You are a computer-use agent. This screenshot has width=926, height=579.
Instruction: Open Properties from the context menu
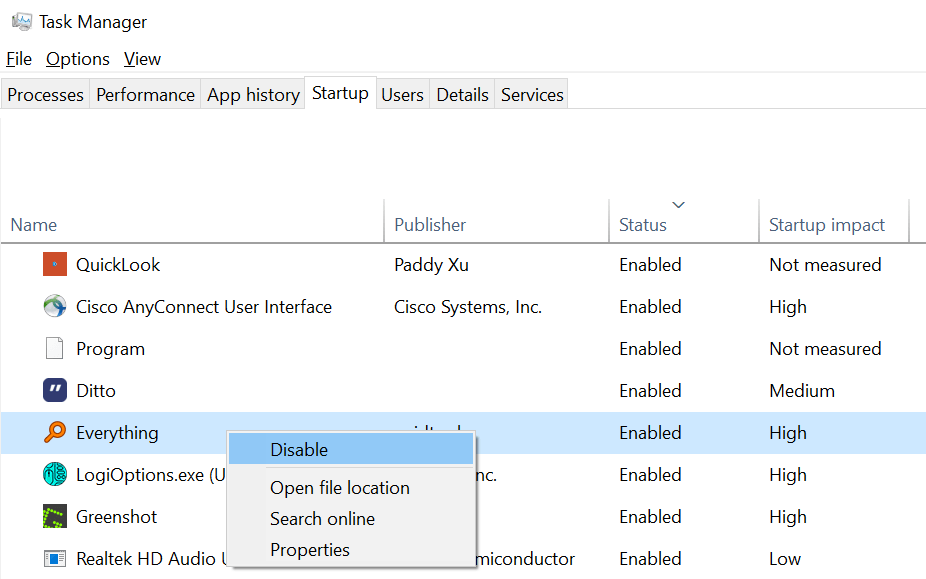[310, 550]
